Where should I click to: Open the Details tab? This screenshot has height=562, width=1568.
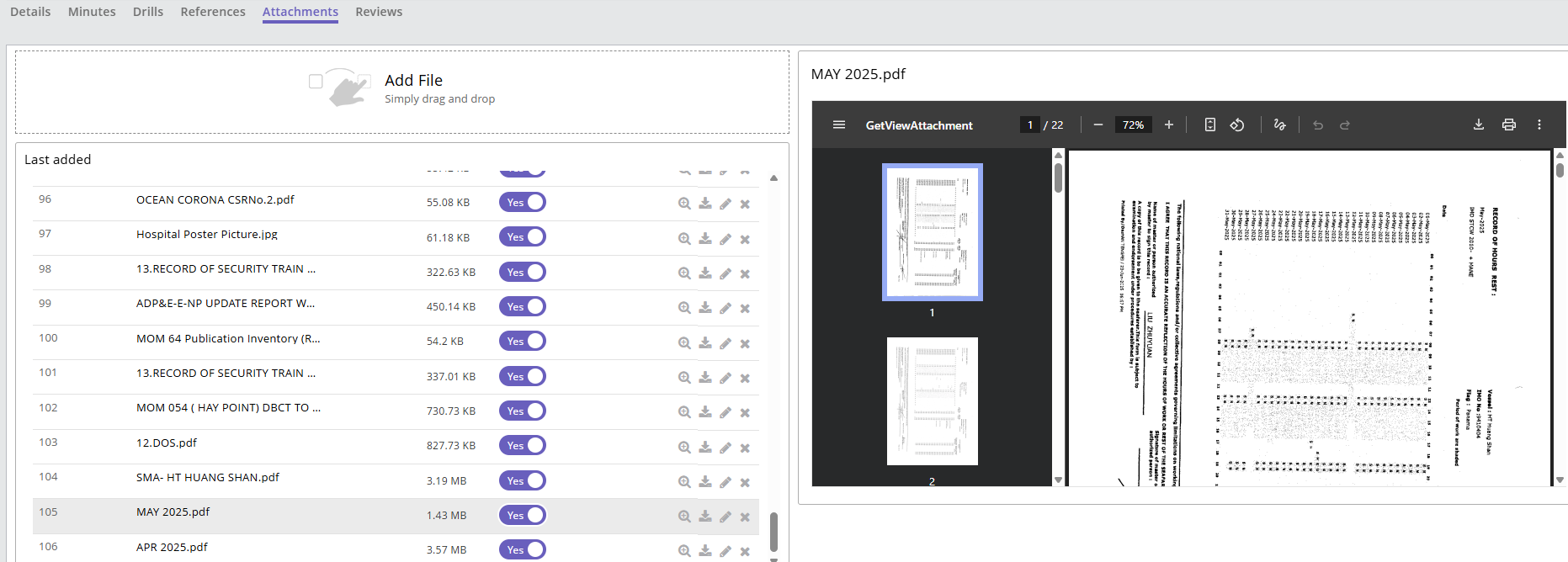(x=30, y=12)
